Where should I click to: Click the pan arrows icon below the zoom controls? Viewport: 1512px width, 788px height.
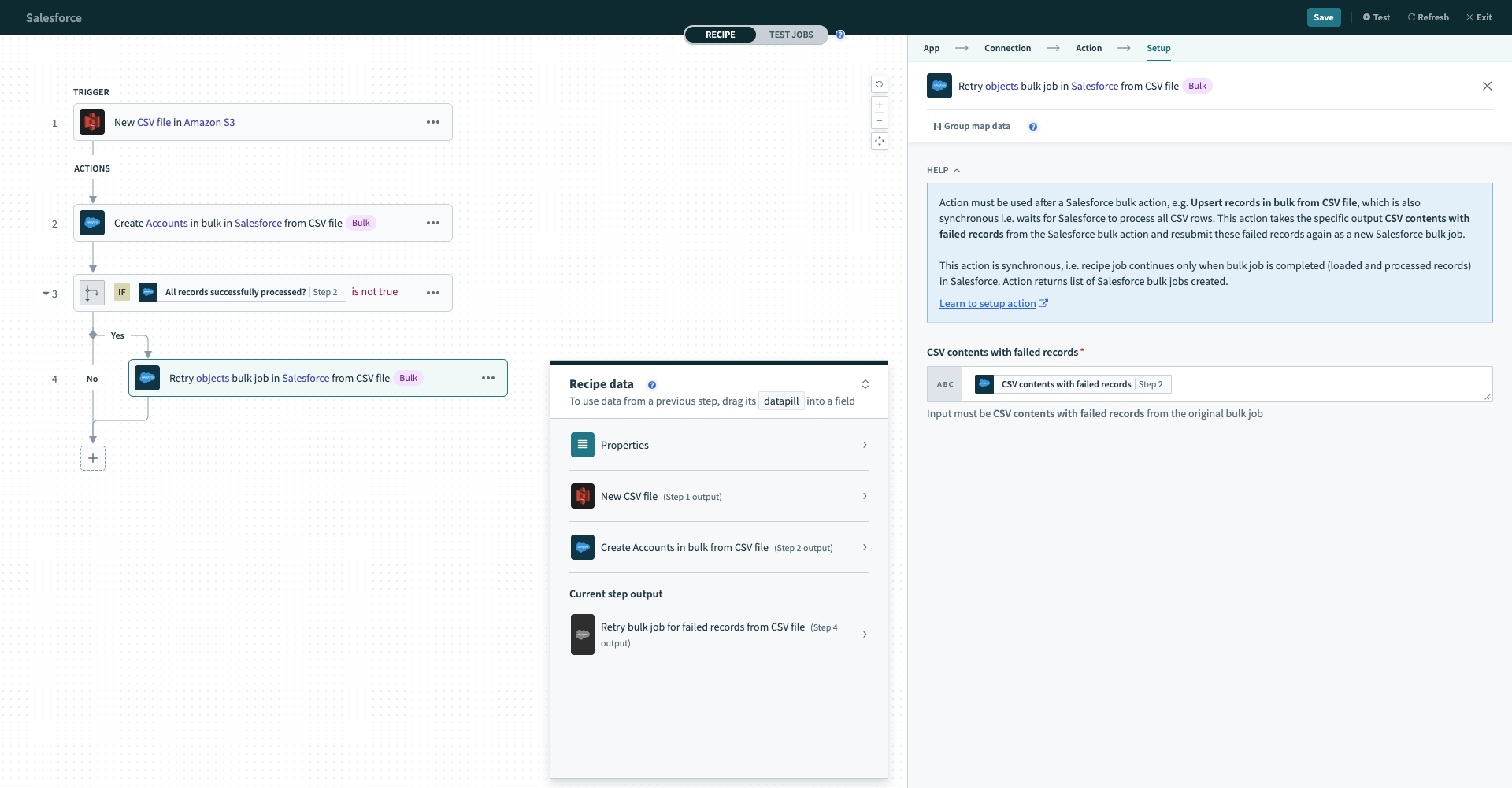(x=880, y=141)
